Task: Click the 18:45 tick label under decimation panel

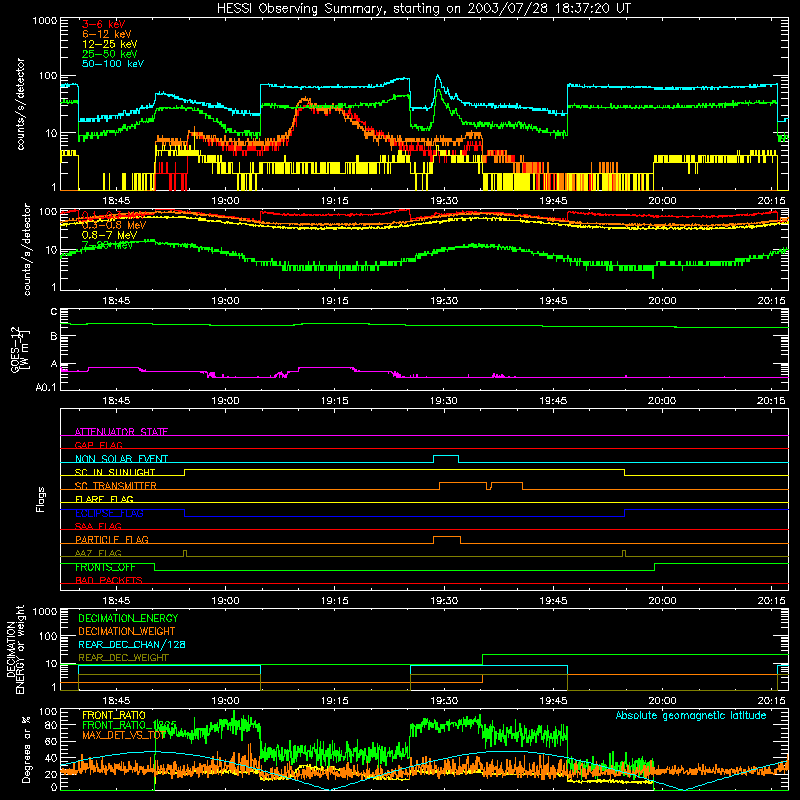Action: pyautogui.click(x=116, y=701)
